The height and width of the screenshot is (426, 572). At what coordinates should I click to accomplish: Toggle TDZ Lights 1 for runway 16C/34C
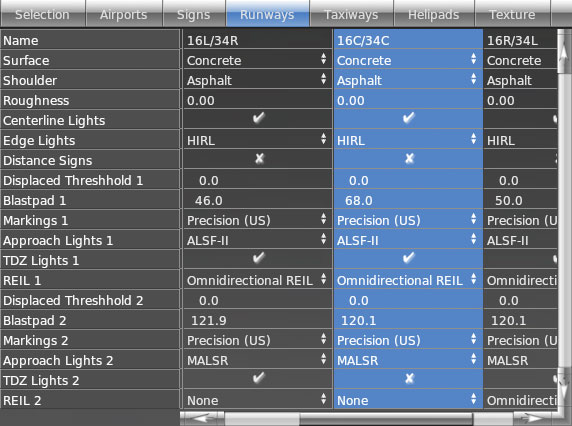point(409,259)
